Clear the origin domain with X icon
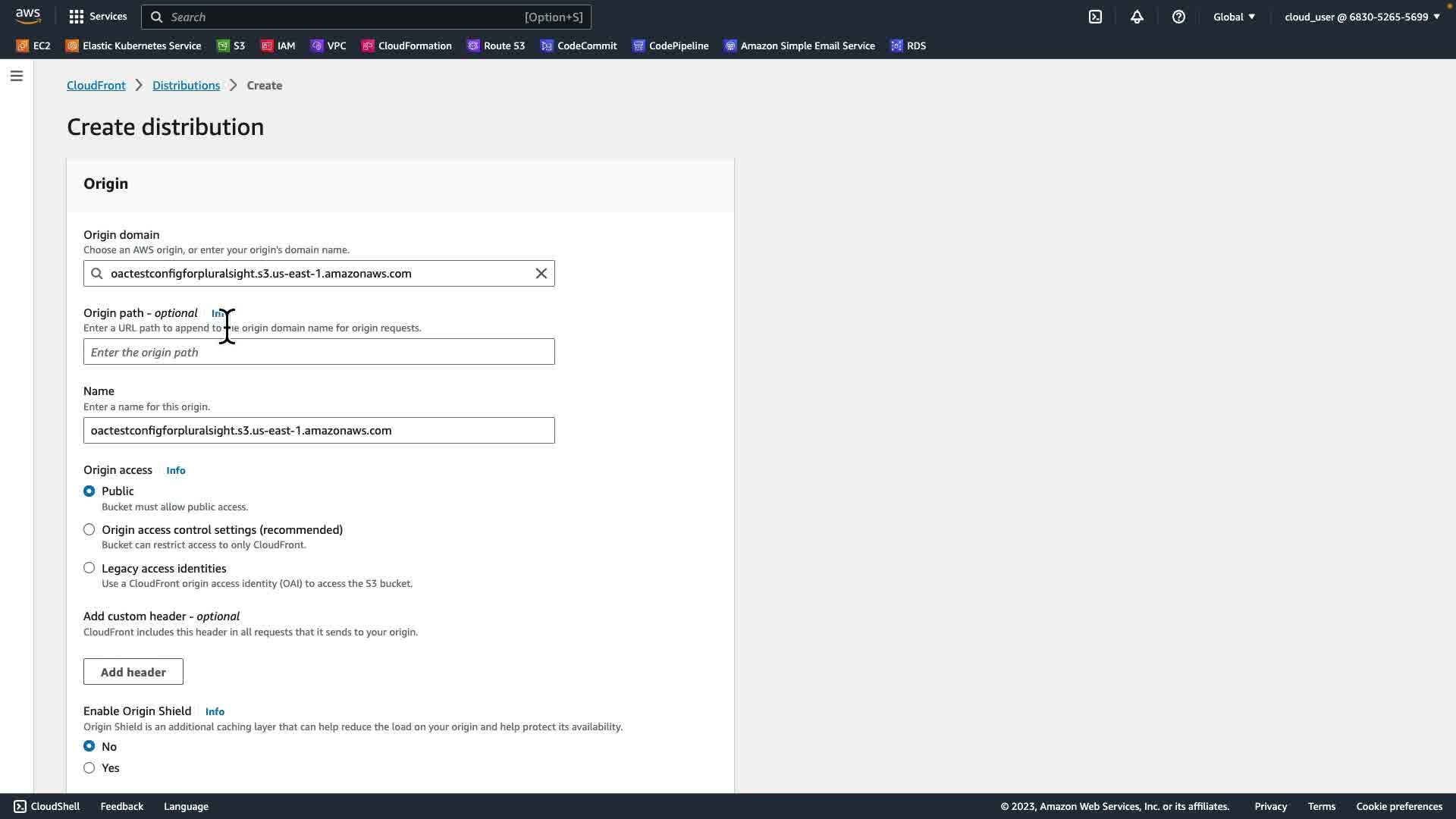The width and height of the screenshot is (1456, 819). coord(541,274)
